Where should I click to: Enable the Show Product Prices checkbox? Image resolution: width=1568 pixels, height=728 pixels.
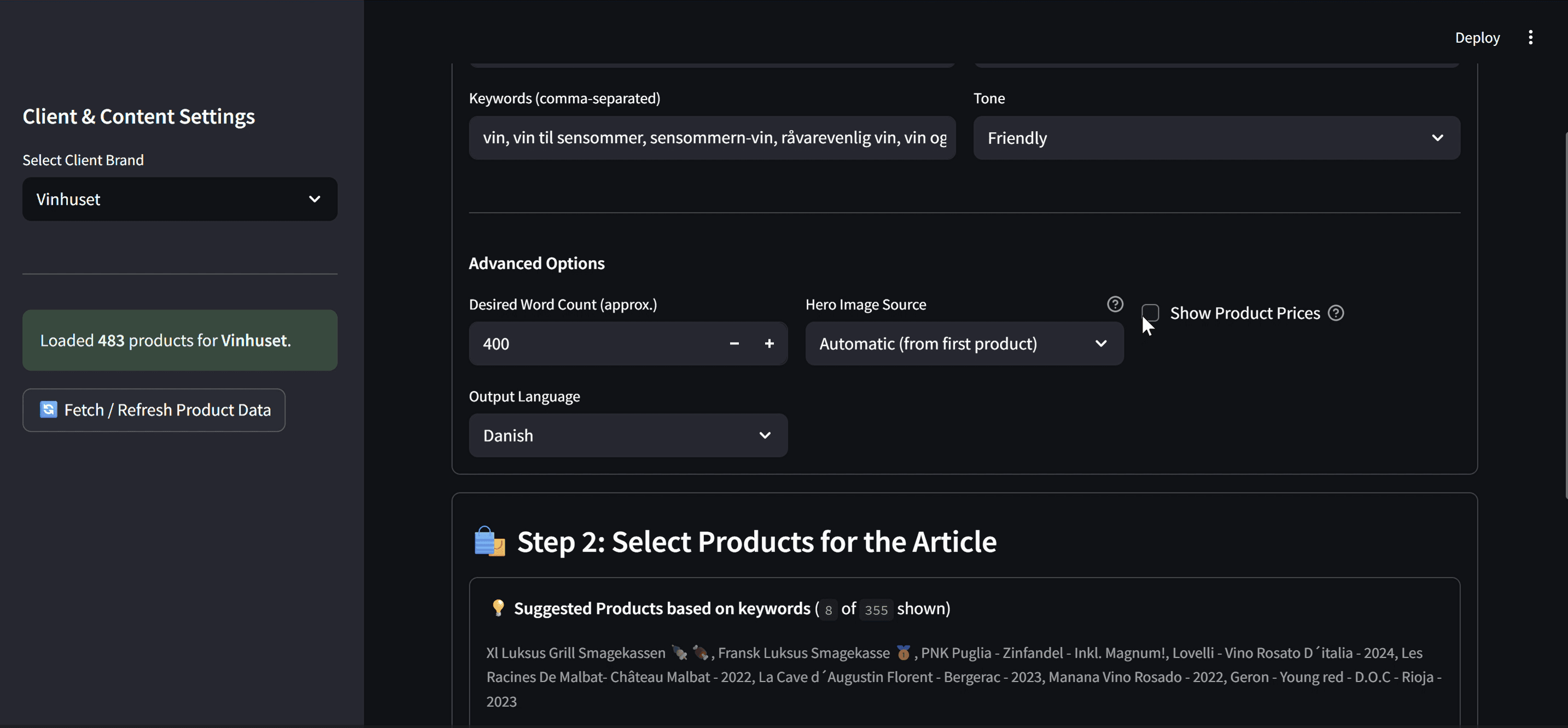(1151, 313)
